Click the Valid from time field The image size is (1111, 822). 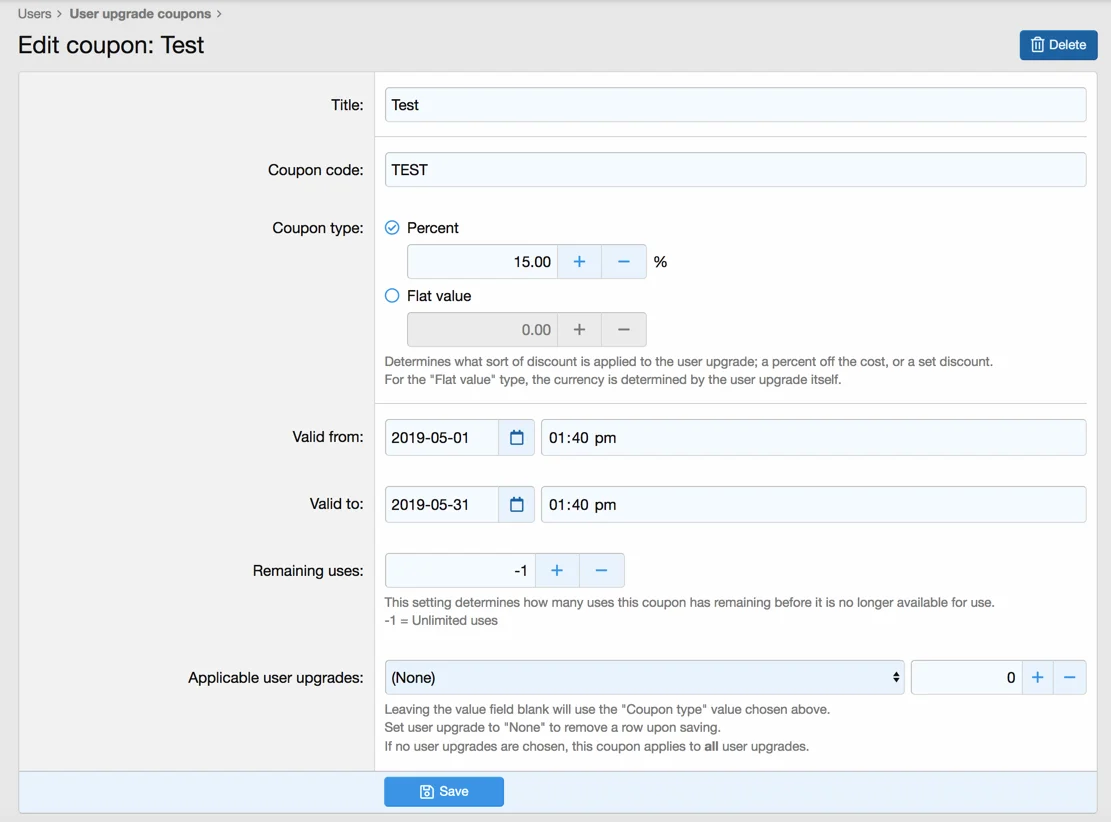pyautogui.click(x=812, y=438)
